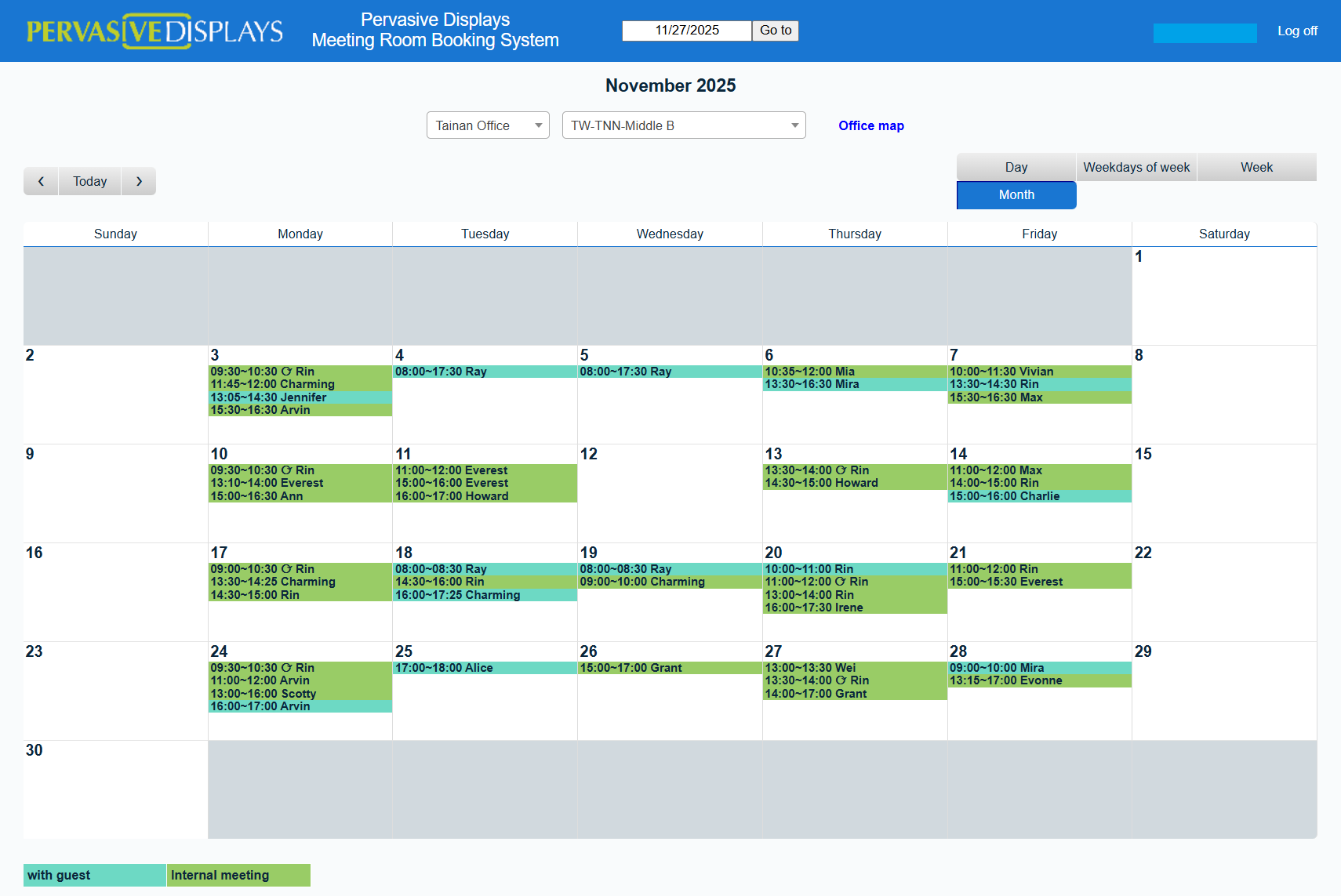Click the Pervasive Displays logo
Screen dimensions: 1341x896
[154, 31]
